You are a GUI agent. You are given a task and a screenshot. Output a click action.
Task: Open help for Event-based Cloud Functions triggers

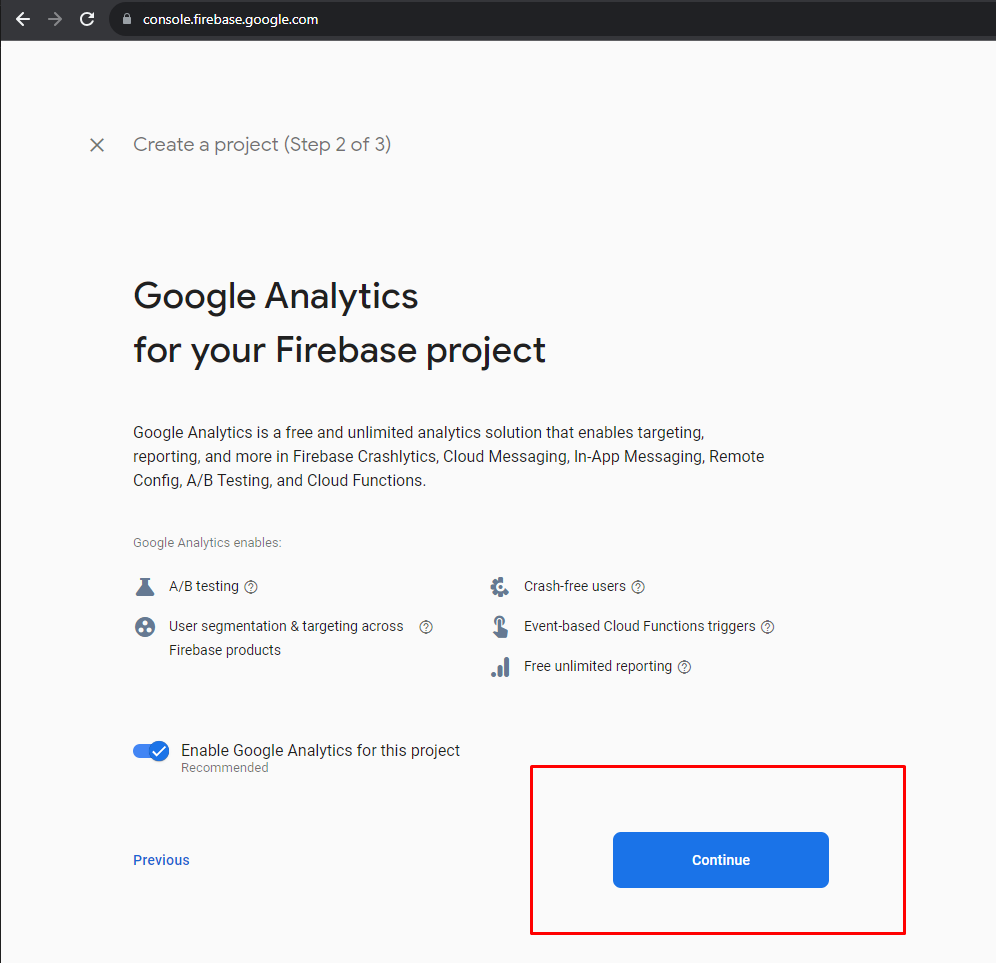768,627
